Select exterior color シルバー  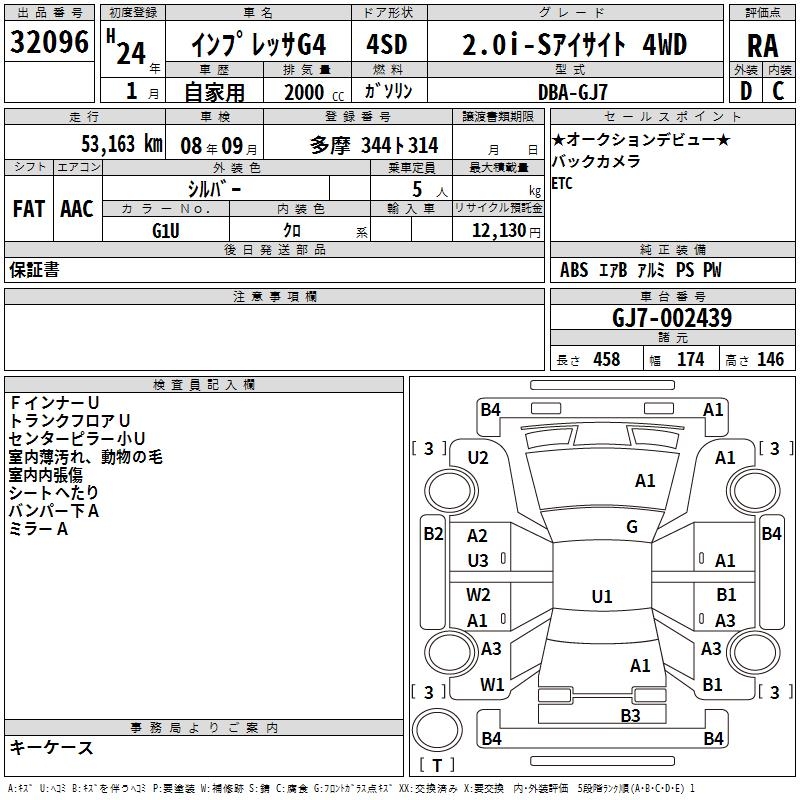[214, 189]
